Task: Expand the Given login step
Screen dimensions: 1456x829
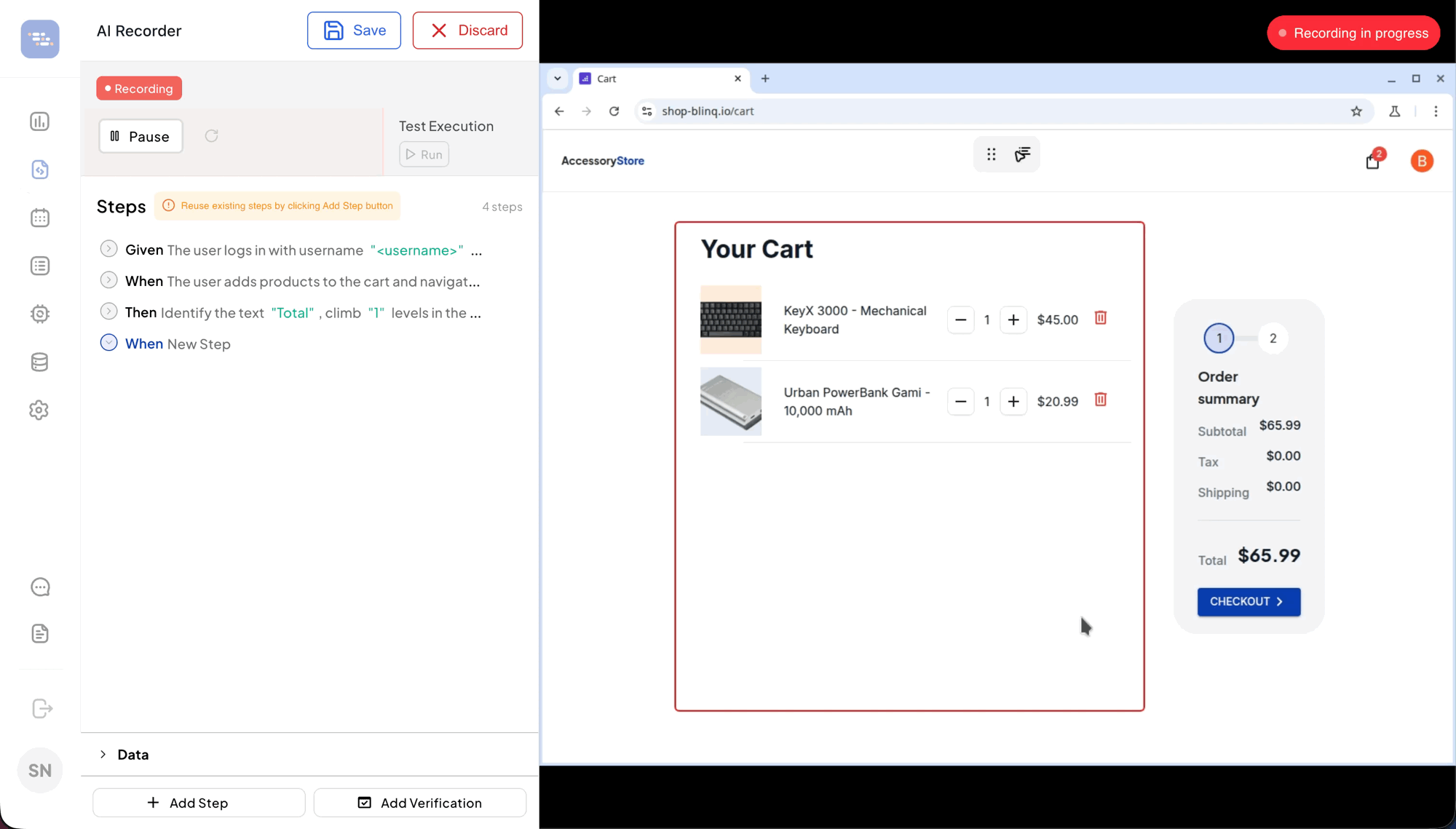Action: click(108, 250)
